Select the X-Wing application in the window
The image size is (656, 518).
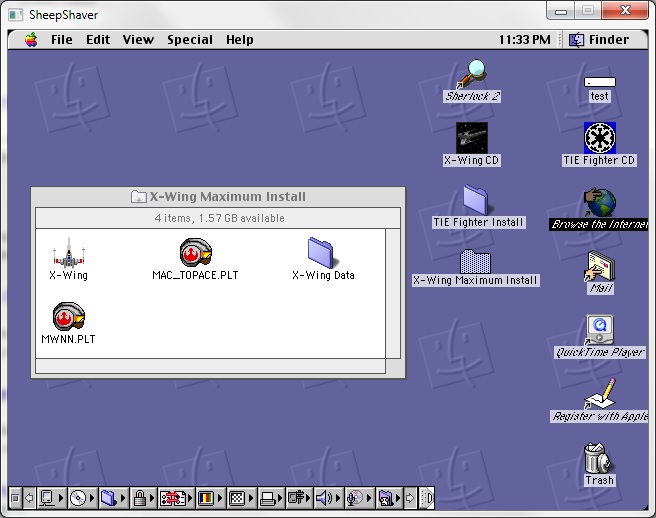68,259
